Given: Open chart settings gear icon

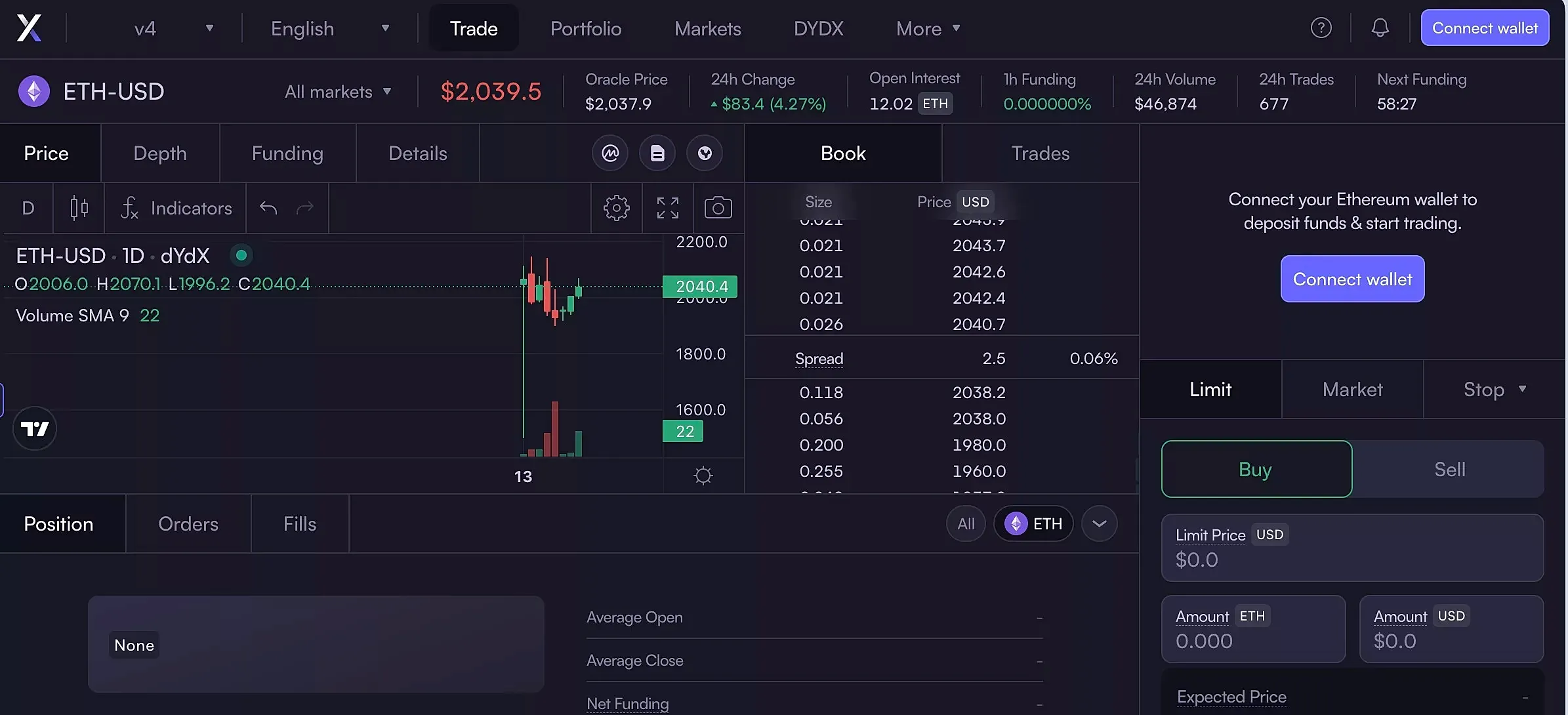Looking at the screenshot, I should (616, 208).
